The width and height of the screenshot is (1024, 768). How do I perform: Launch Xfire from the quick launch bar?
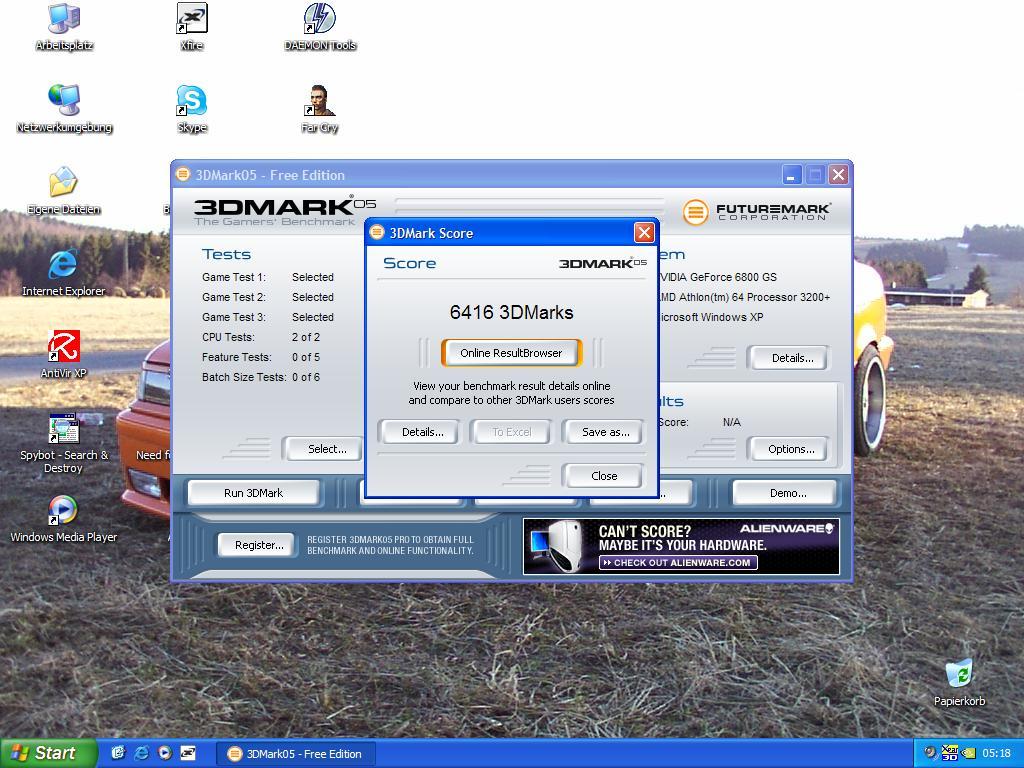[188, 754]
